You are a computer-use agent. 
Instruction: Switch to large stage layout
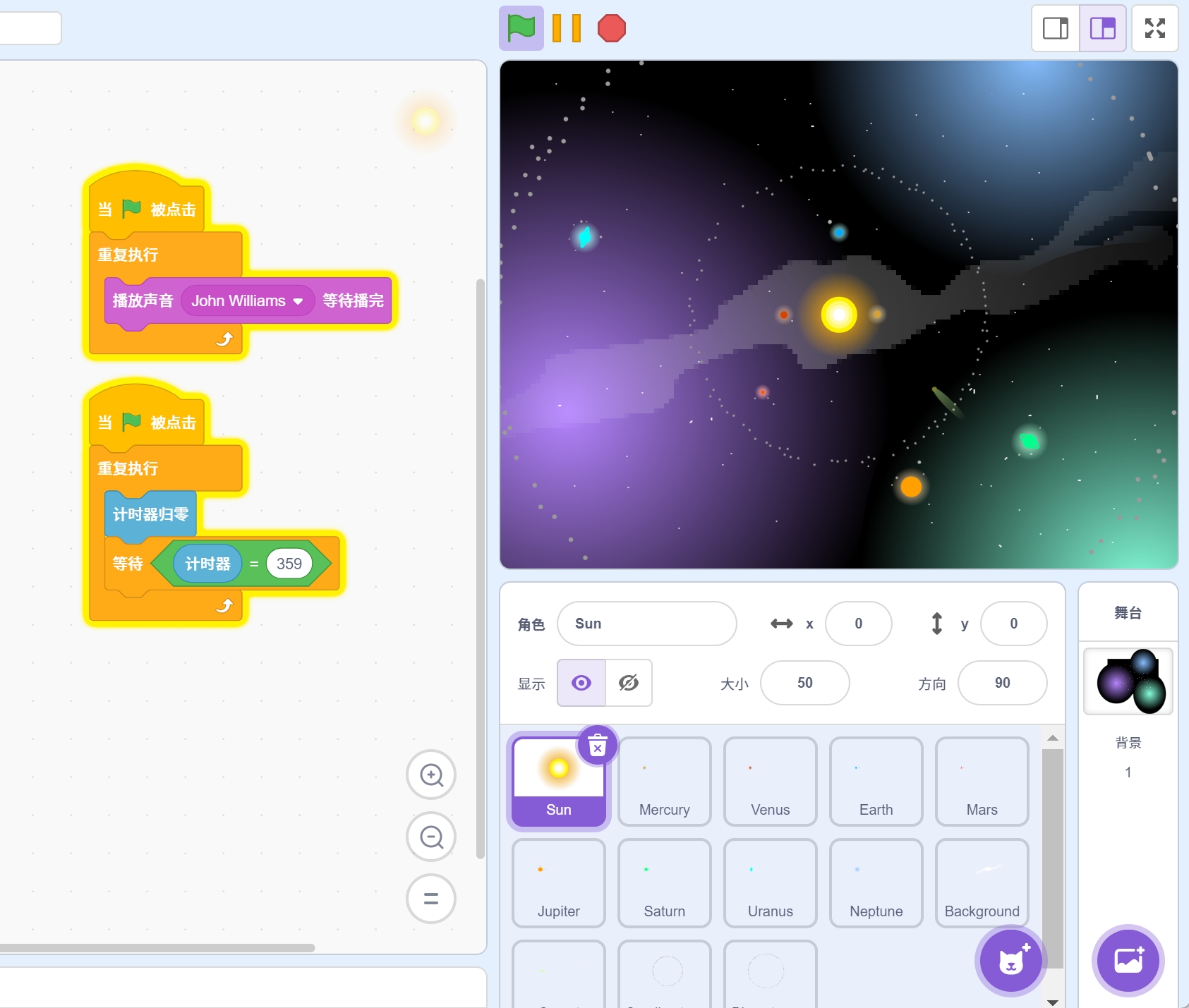point(1102,28)
